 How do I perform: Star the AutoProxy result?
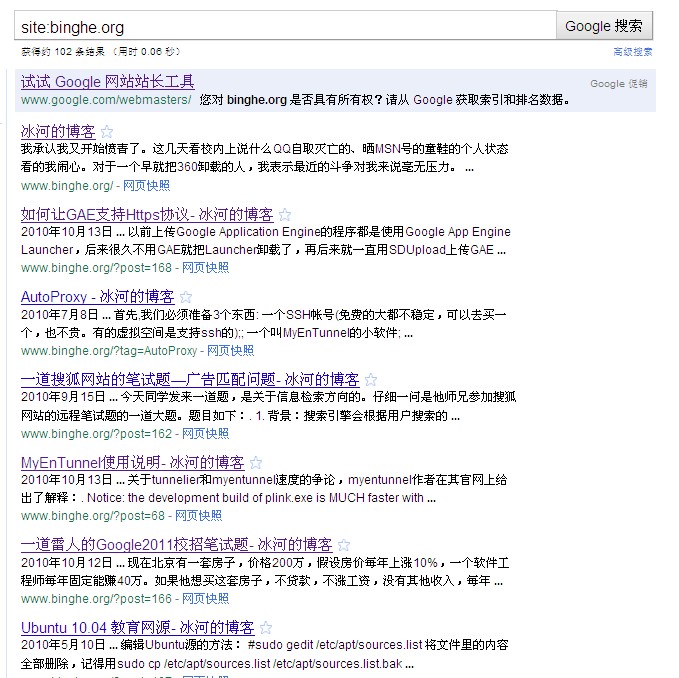(186, 297)
